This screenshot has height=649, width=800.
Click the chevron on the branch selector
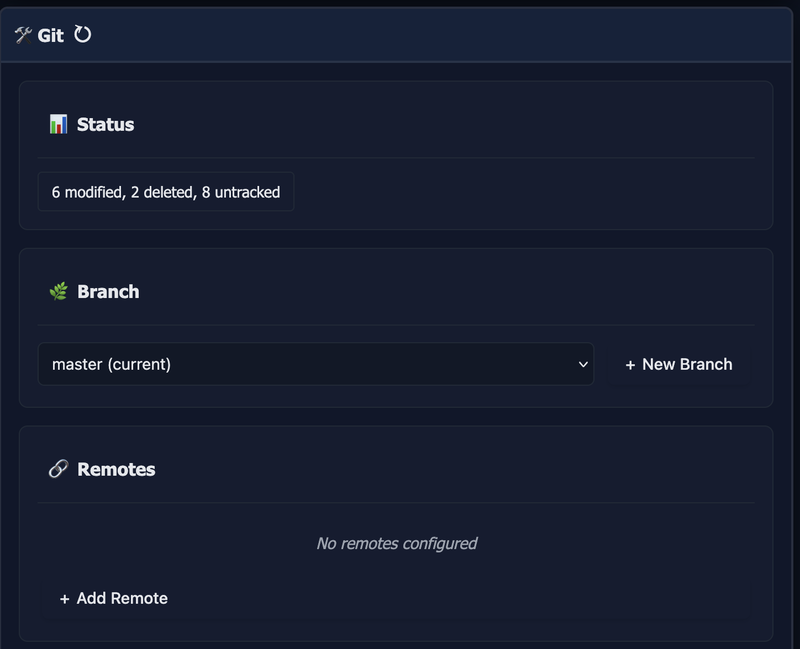pos(583,364)
